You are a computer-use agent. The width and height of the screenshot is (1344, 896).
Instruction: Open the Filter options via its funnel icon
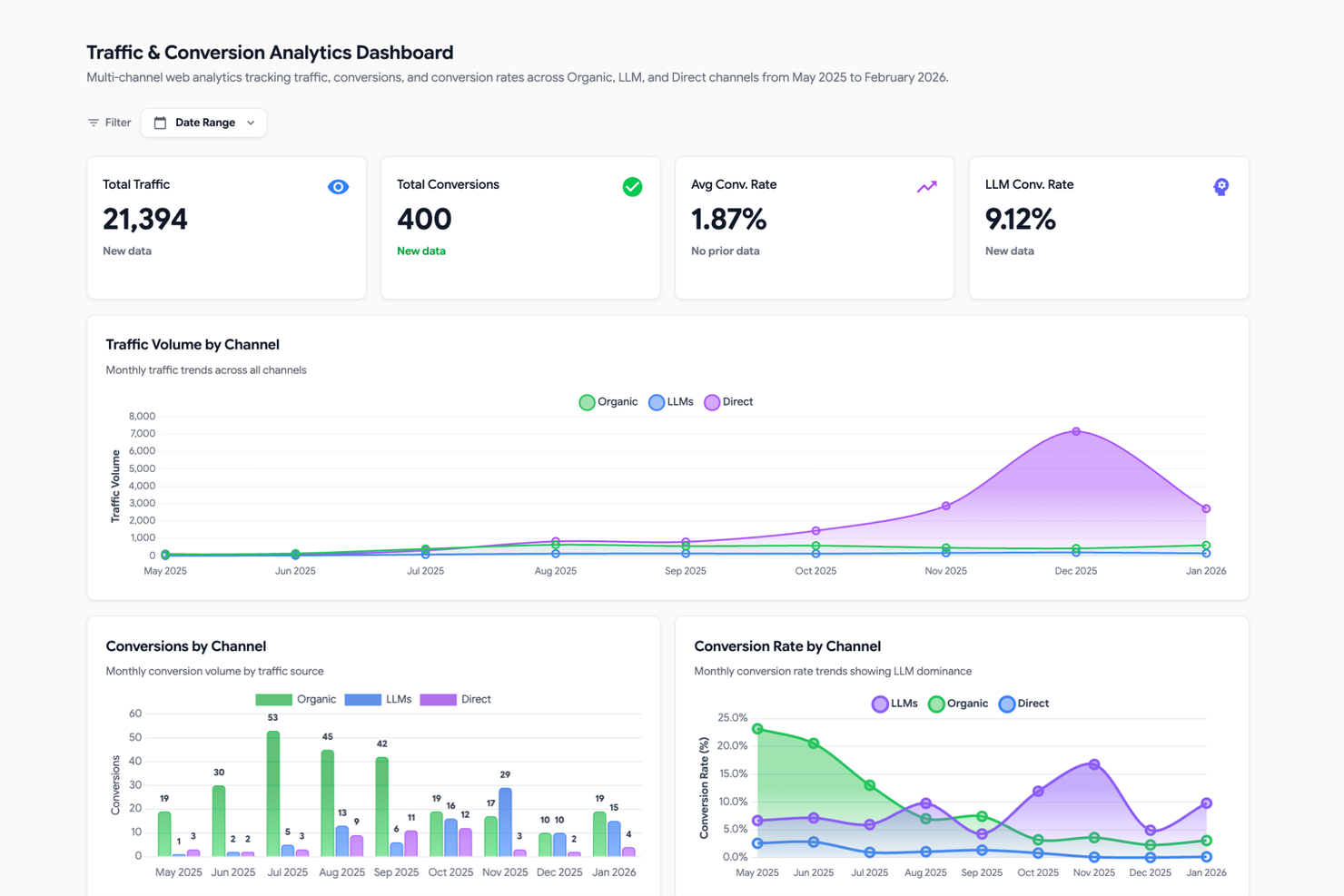94,122
